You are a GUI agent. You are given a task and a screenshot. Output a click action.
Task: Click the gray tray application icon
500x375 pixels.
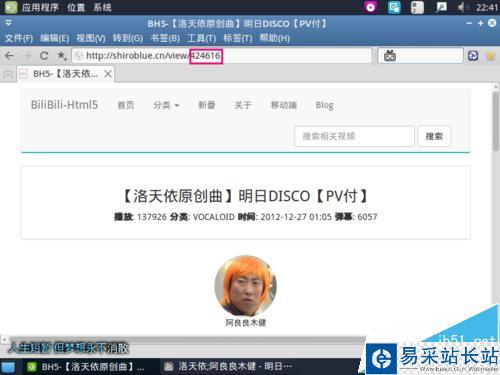(x=417, y=7)
